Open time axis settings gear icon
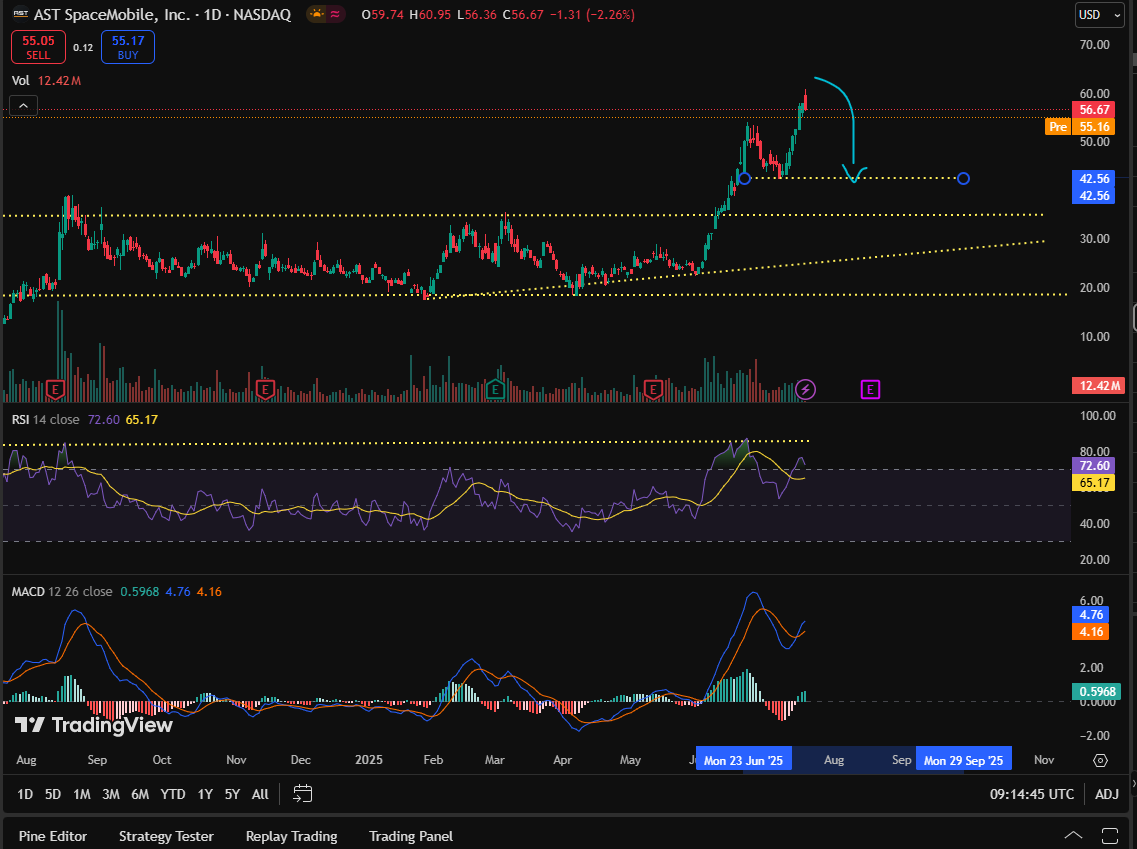Image resolution: width=1137 pixels, height=849 pixels. click(x=1101, y=760)
